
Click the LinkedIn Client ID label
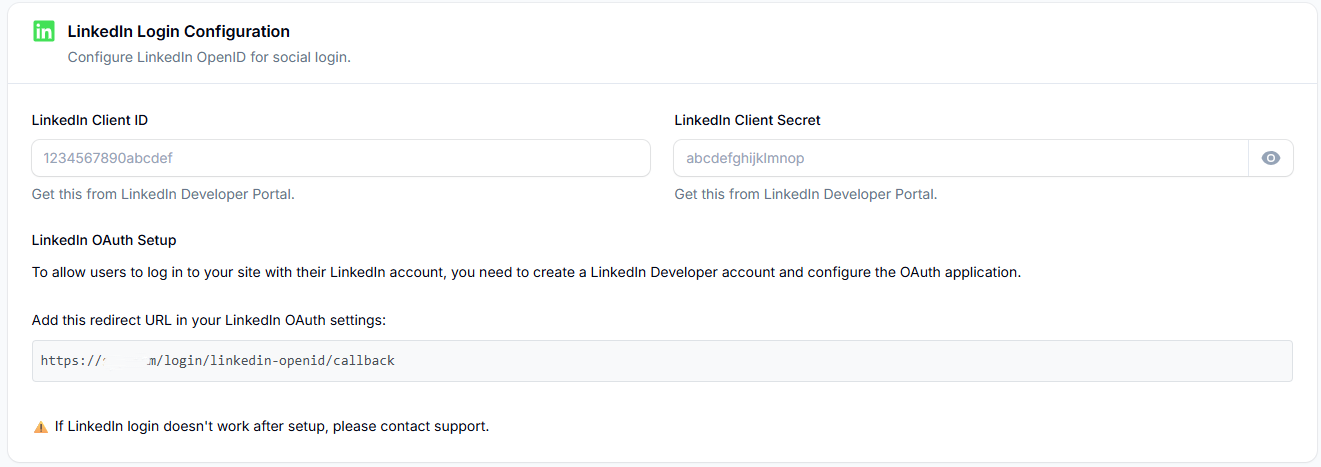coord(90,120)
